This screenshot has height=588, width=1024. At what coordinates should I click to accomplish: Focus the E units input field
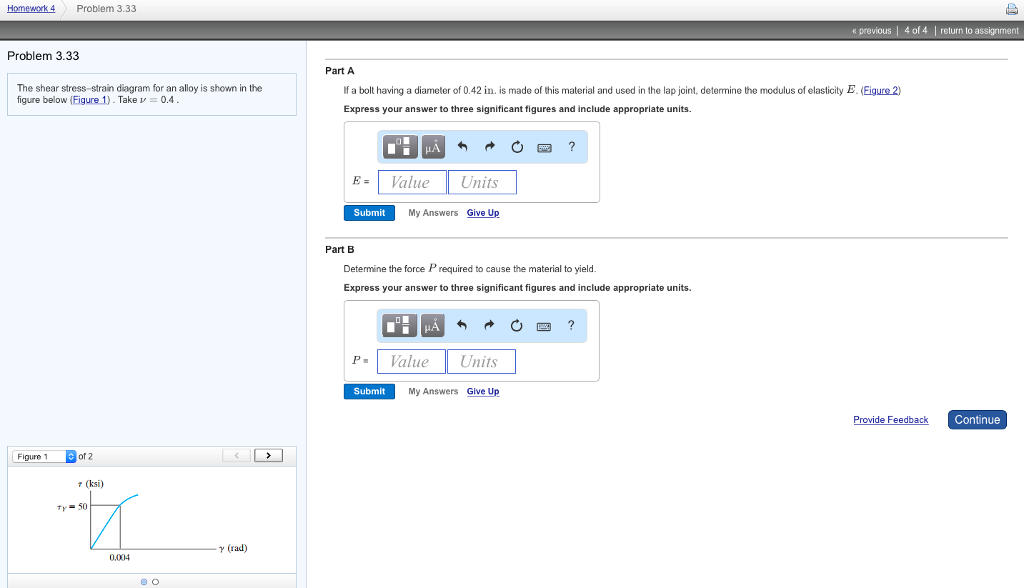(x=482, y=182)
